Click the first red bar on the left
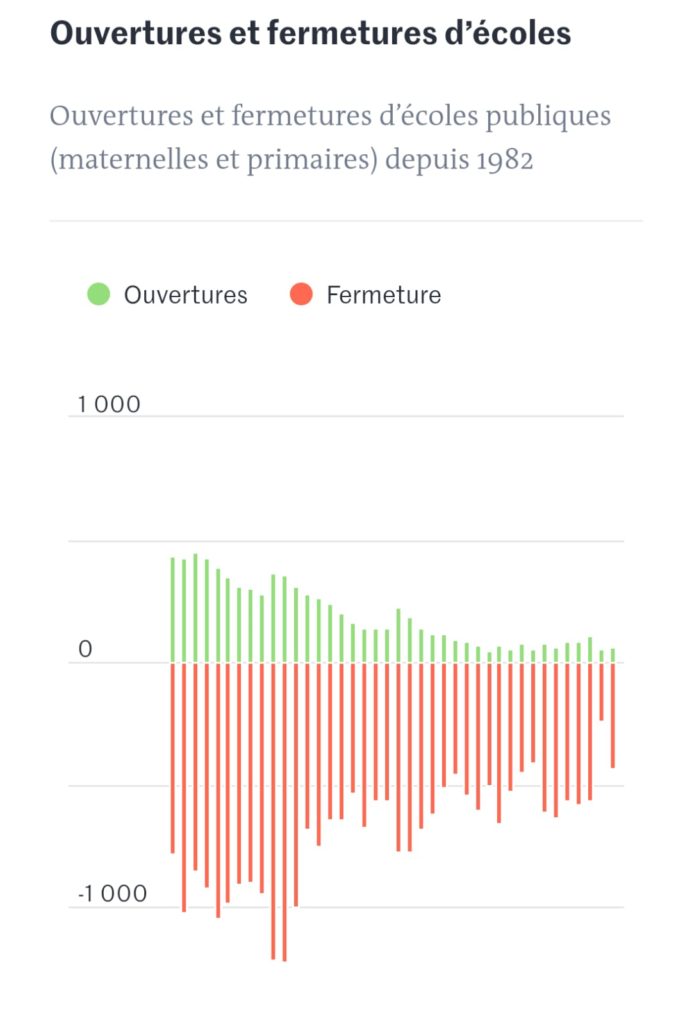The height and width of the screenshot is (1024, 683). point(172,758)
